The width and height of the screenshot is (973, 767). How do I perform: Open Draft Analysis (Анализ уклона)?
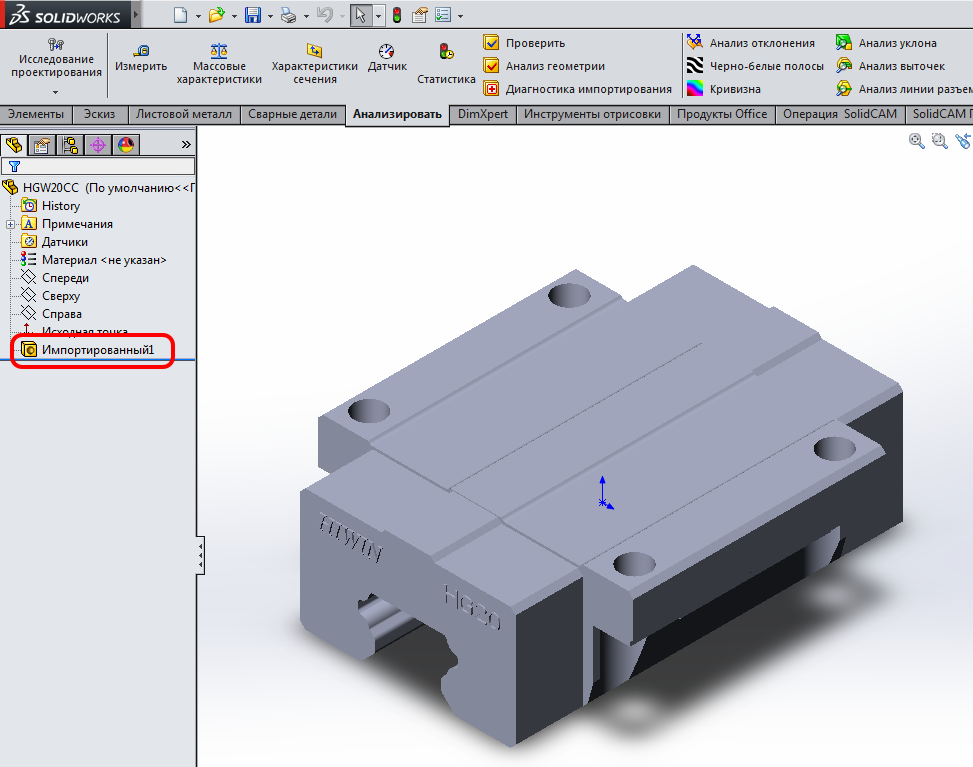pos(886,43)
